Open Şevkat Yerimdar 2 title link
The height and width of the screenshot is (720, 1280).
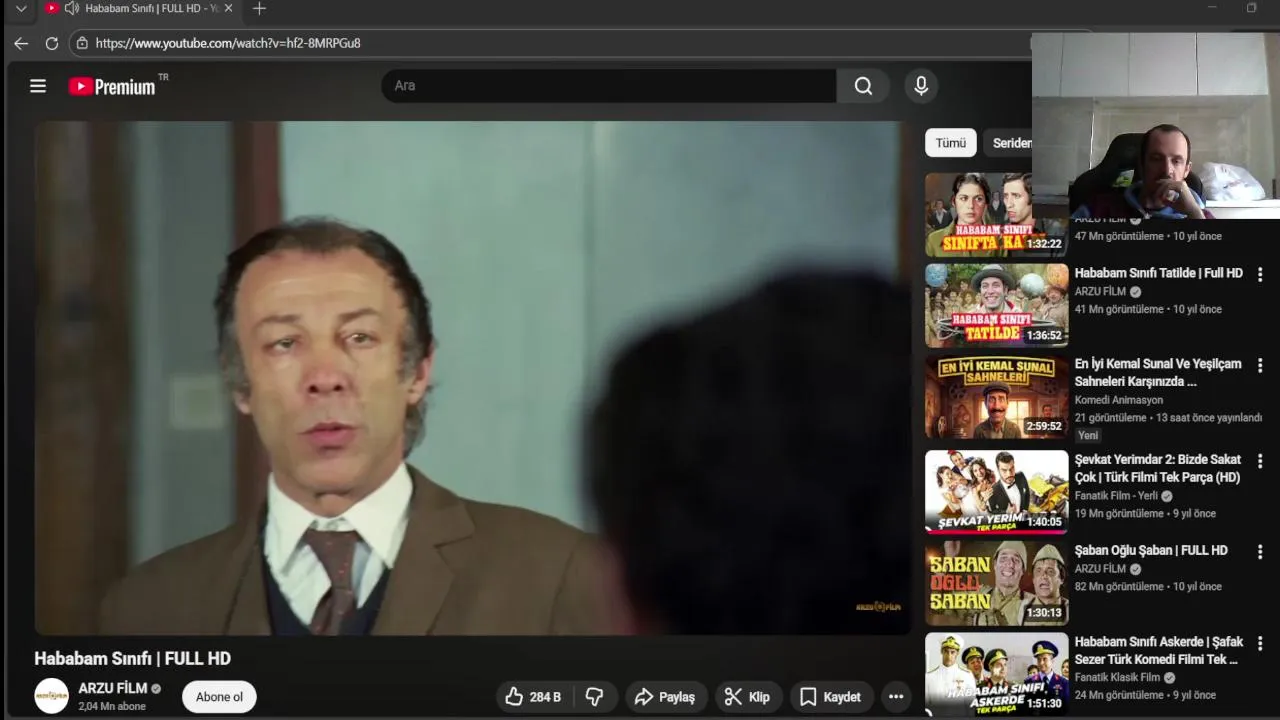(x=1158, y=468)
